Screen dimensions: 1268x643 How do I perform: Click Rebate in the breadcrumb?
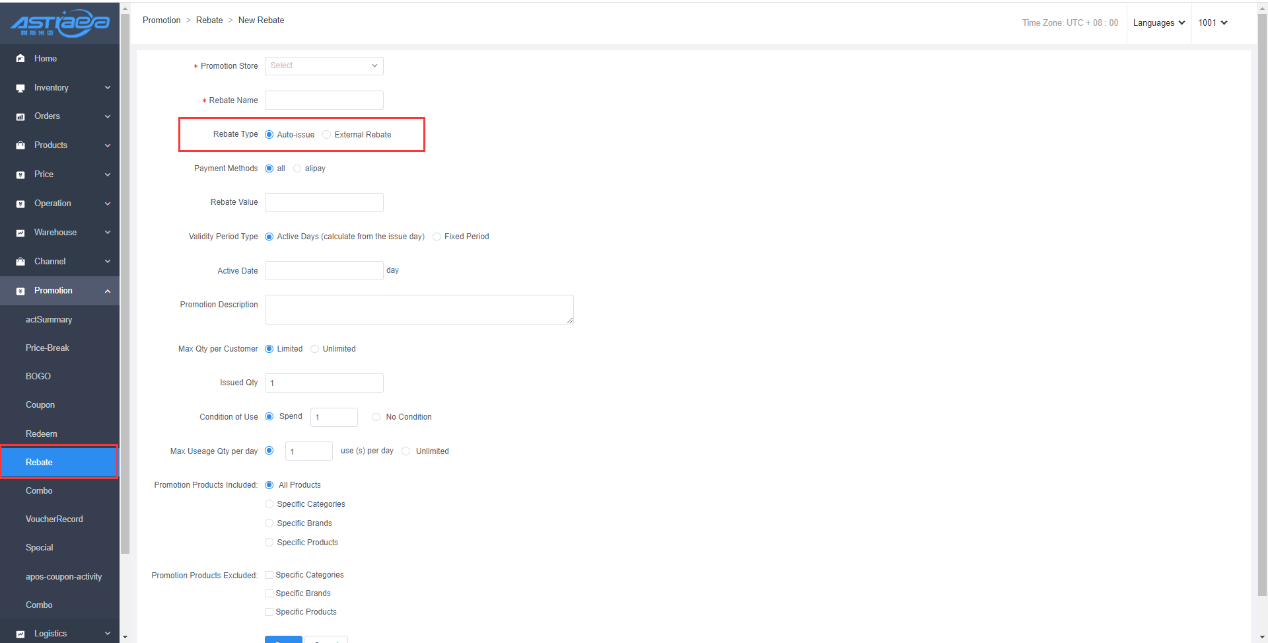point(209,21)
